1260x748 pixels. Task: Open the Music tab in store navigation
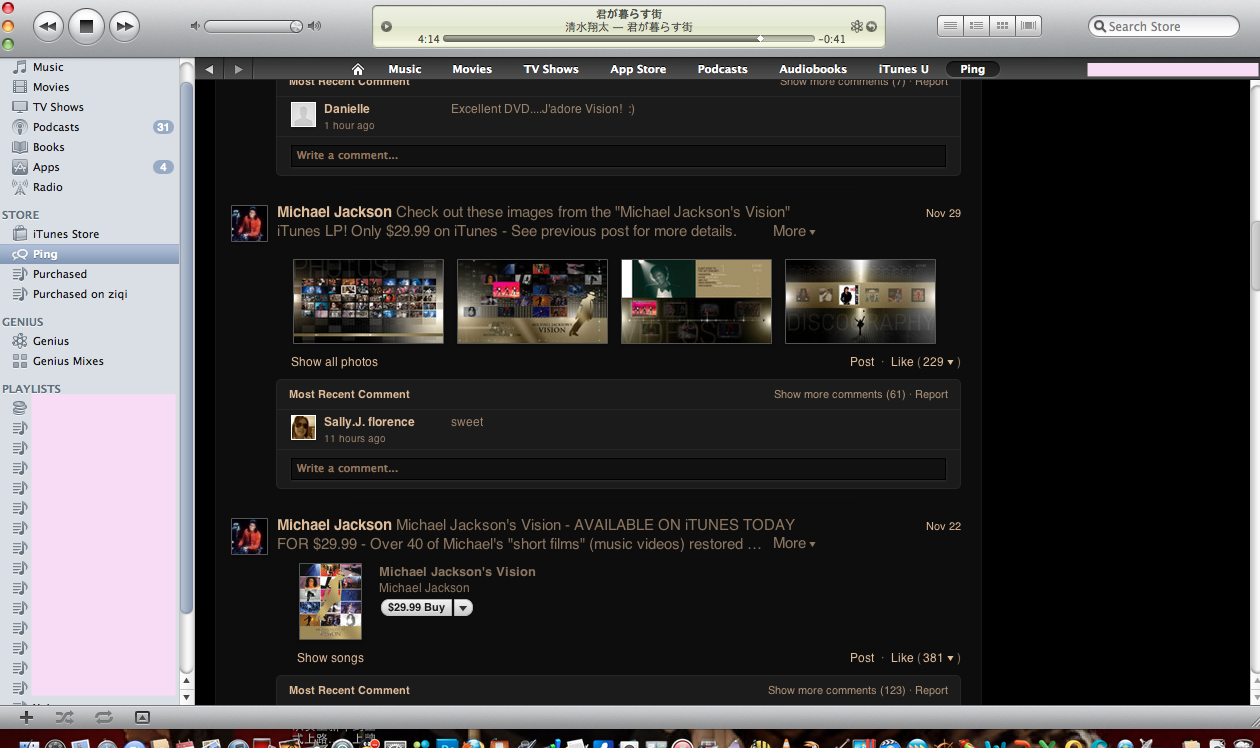[405, 69]
